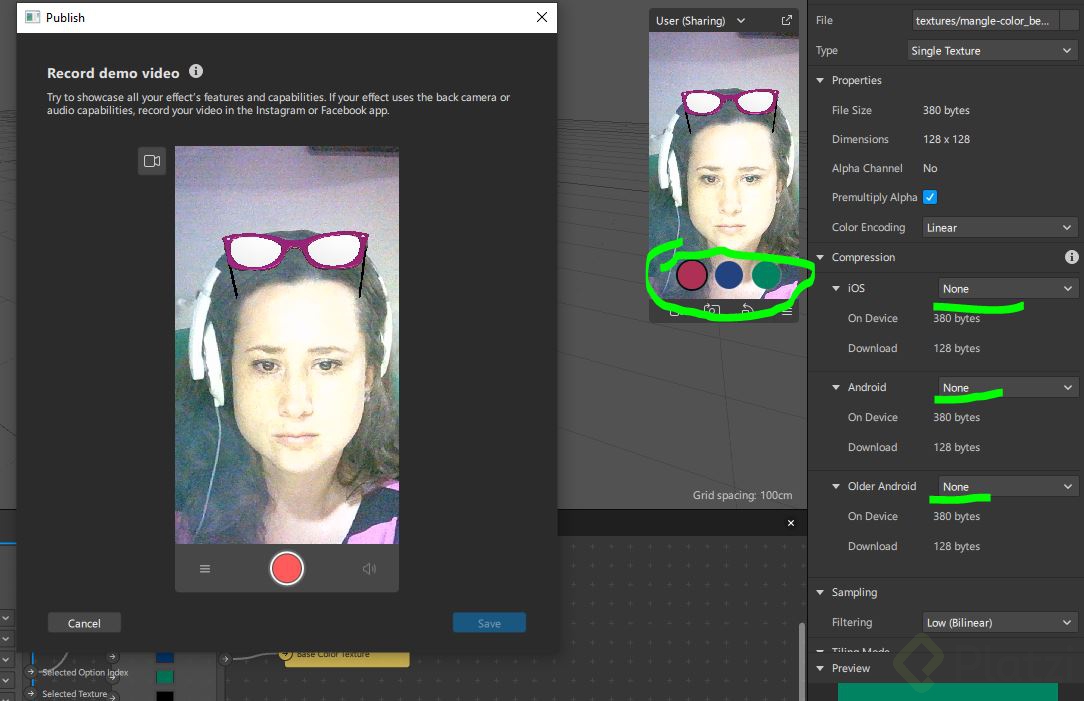Collapse the Properties section

pyautogui.click(x=821, y=80)
